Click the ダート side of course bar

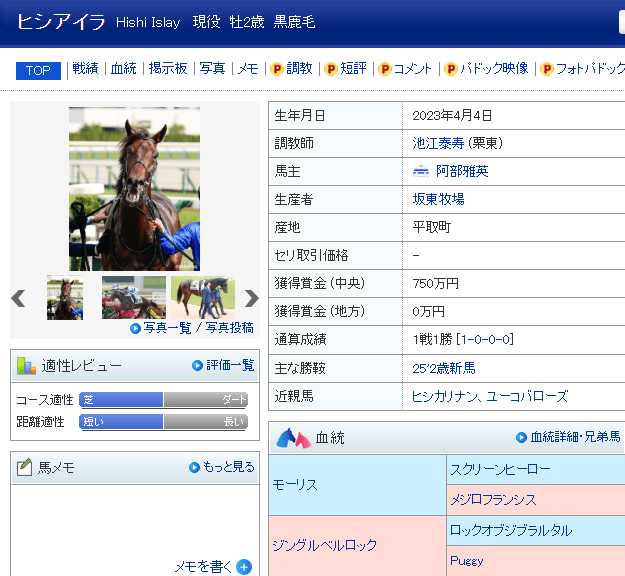coord(206,400)
